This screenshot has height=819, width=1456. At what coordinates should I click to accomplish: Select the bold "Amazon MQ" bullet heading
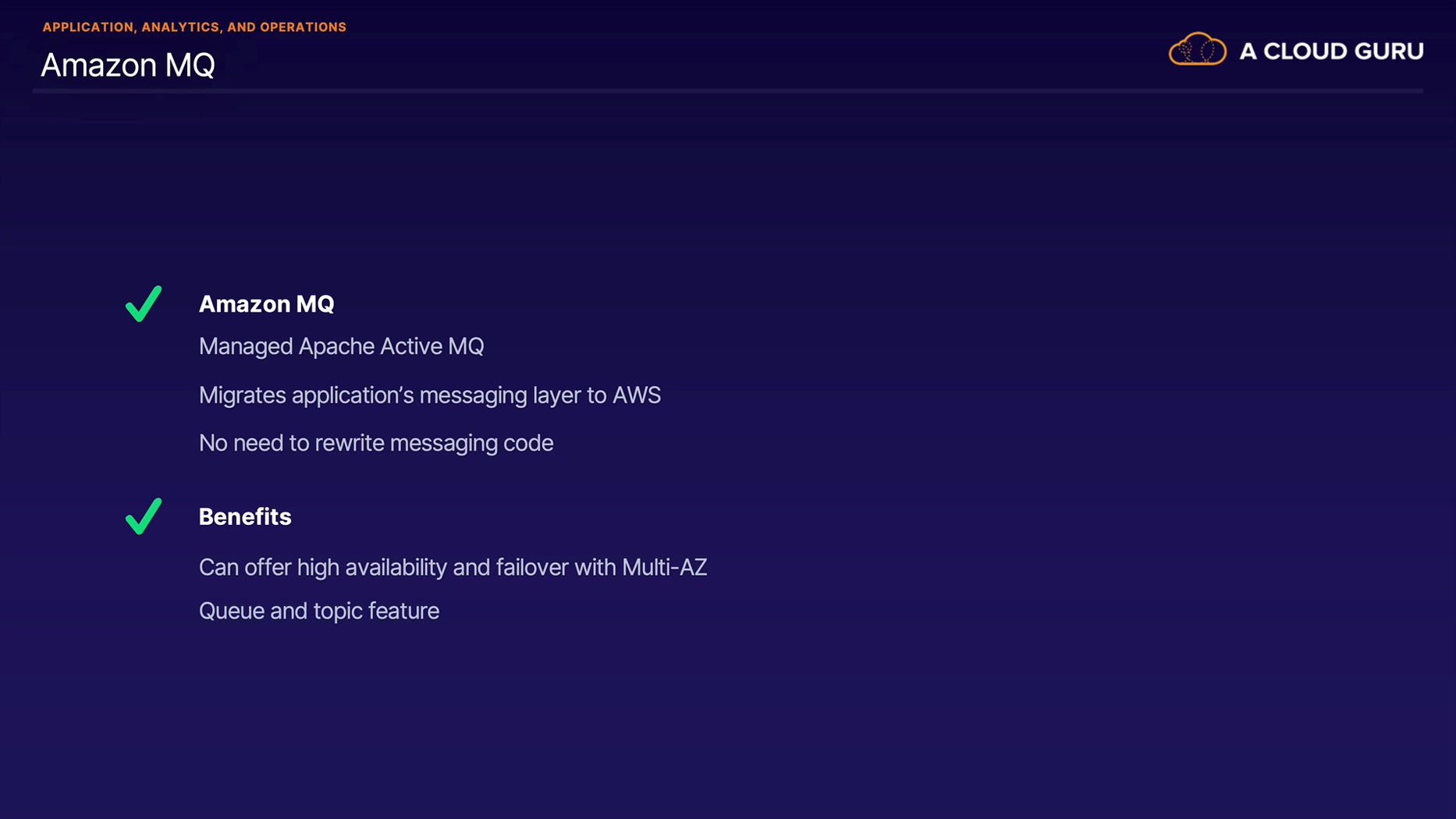266,304
